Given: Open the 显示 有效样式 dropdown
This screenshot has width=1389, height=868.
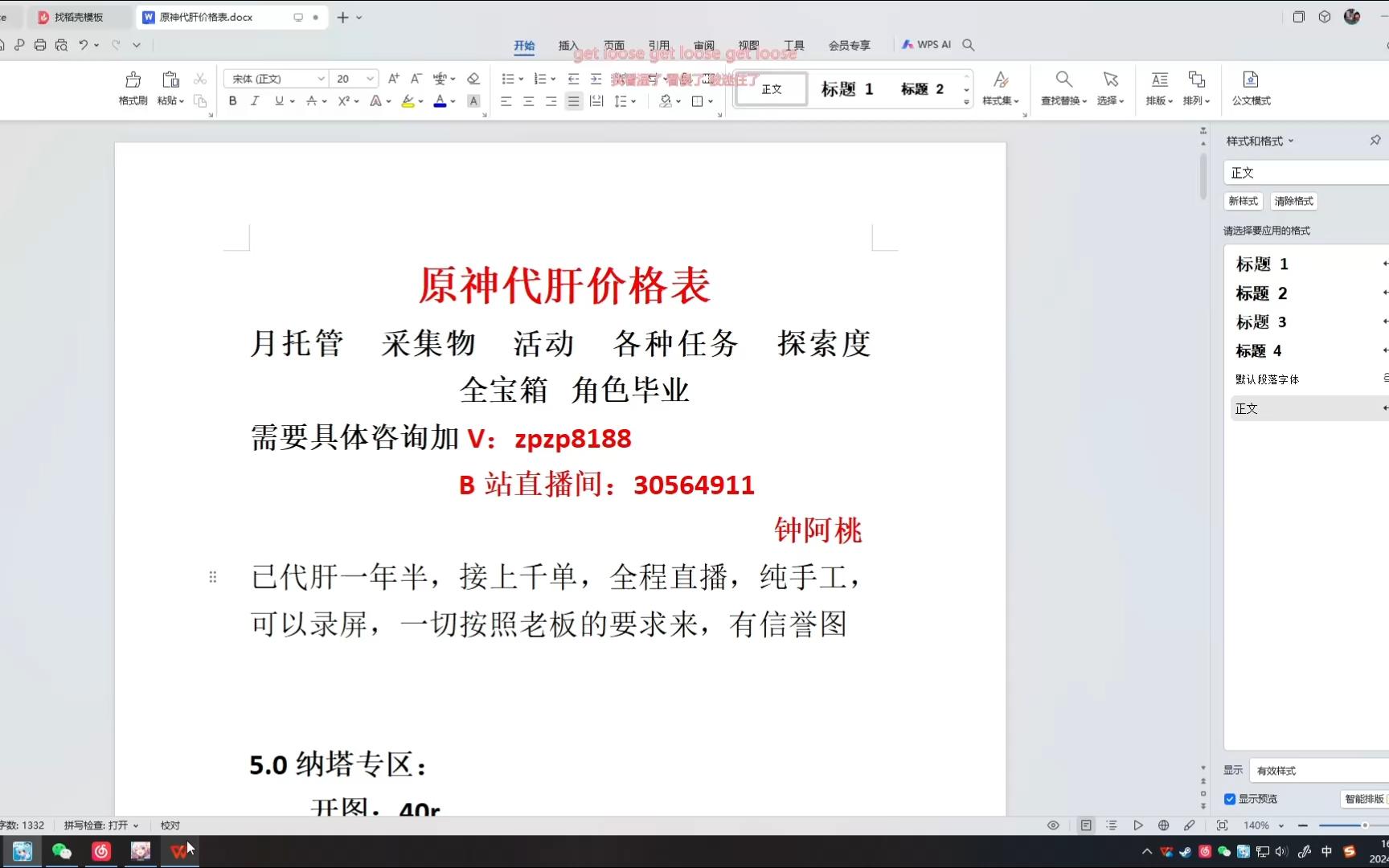Looking at the screenshot, I should [1318, 771].
